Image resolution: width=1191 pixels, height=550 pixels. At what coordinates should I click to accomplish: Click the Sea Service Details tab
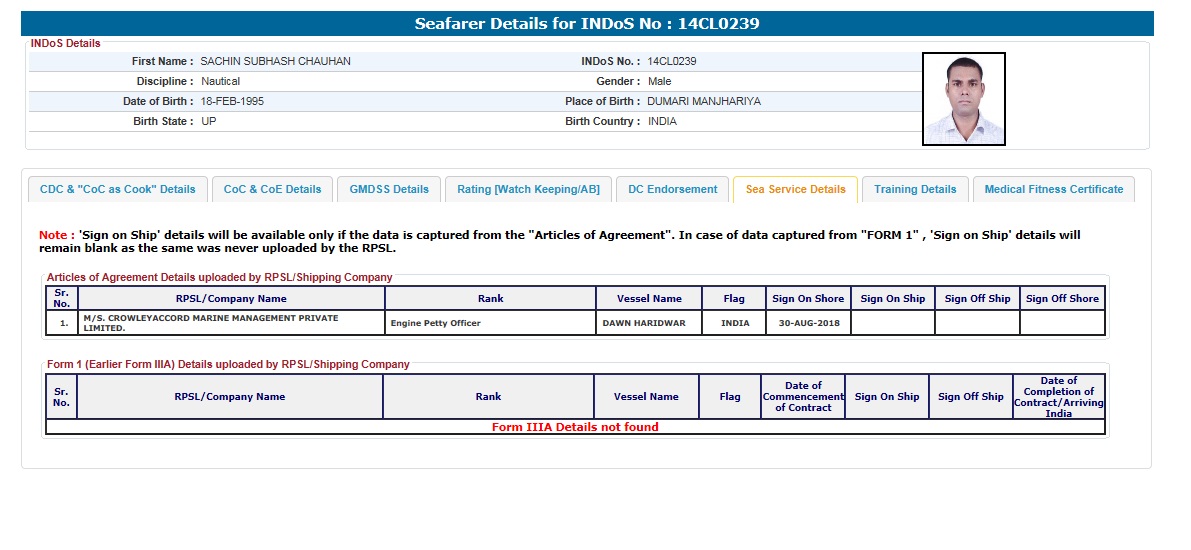tap(795, 189)
